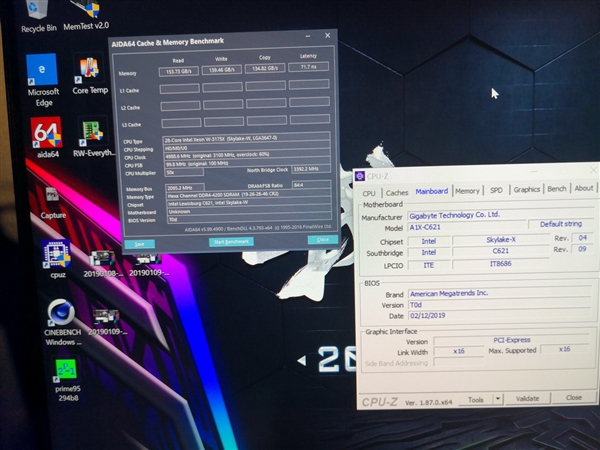
Task: Open SPD tab in CPU-Z
Action: [496, 190]
